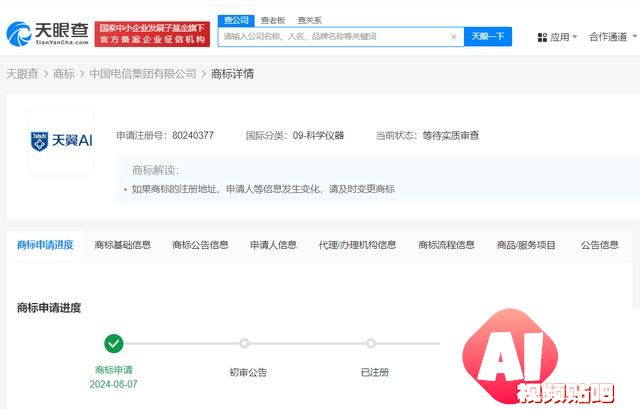
Task: Click the 天眼一下 search button
Action: [488, 37]
